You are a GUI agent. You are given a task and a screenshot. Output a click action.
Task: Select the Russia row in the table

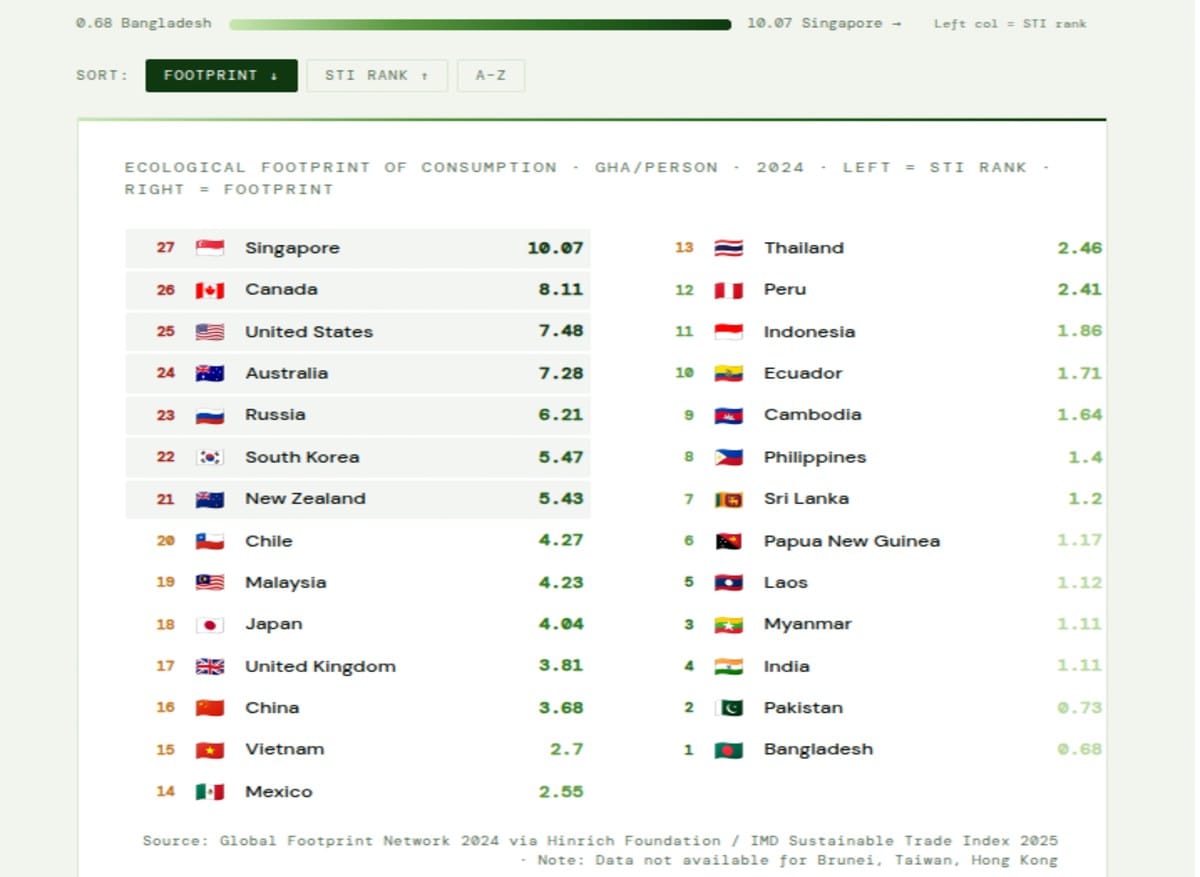(x=358, y=415)
